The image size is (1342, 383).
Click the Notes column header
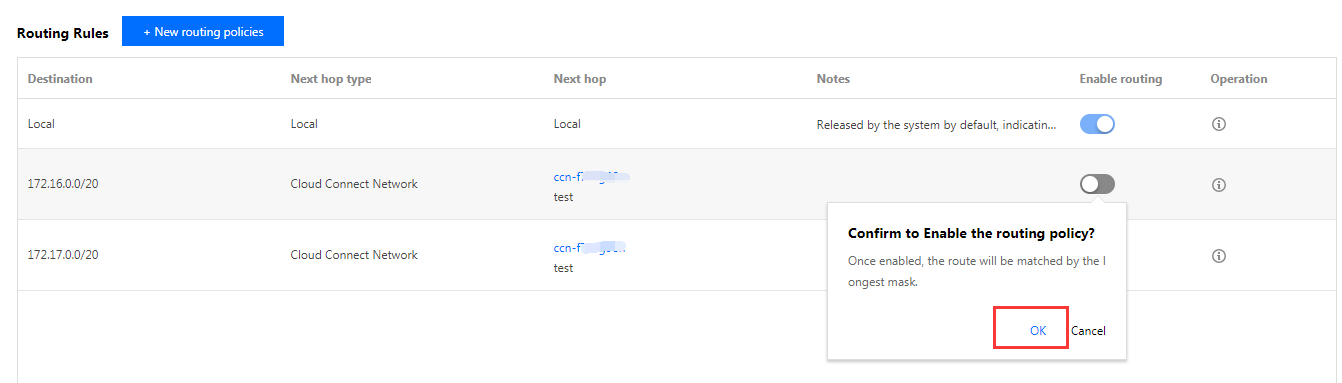click(x=833, y=79)
